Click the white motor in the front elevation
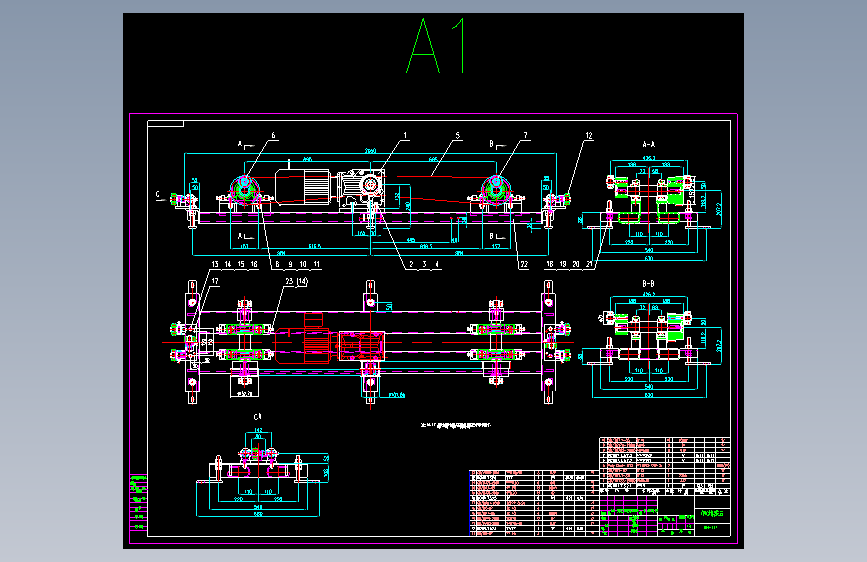This screenshot has width=867, height=562. click(x=303, y=186)
